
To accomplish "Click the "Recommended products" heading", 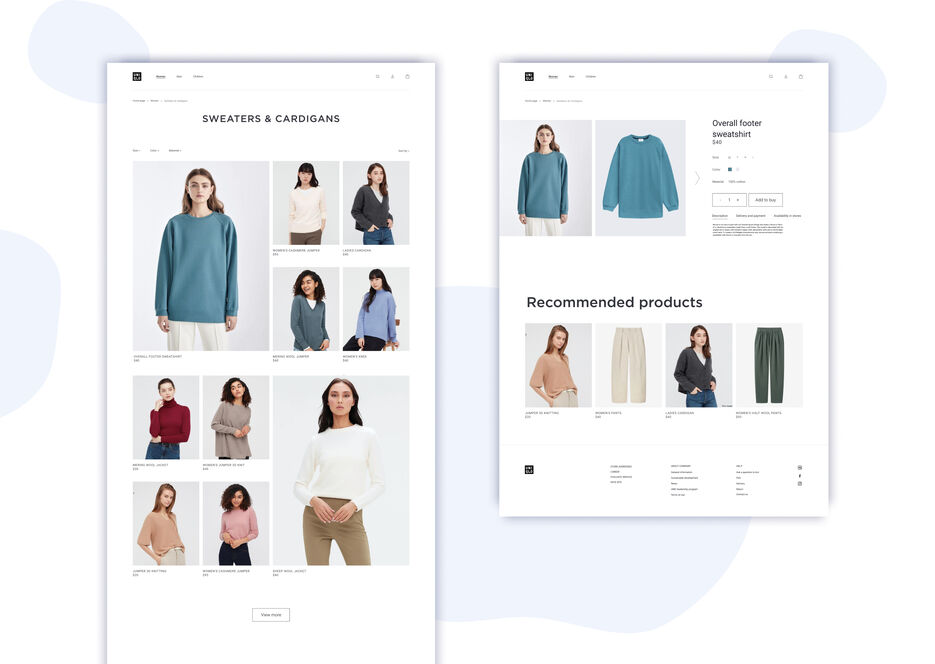I will tap(614, 302).
